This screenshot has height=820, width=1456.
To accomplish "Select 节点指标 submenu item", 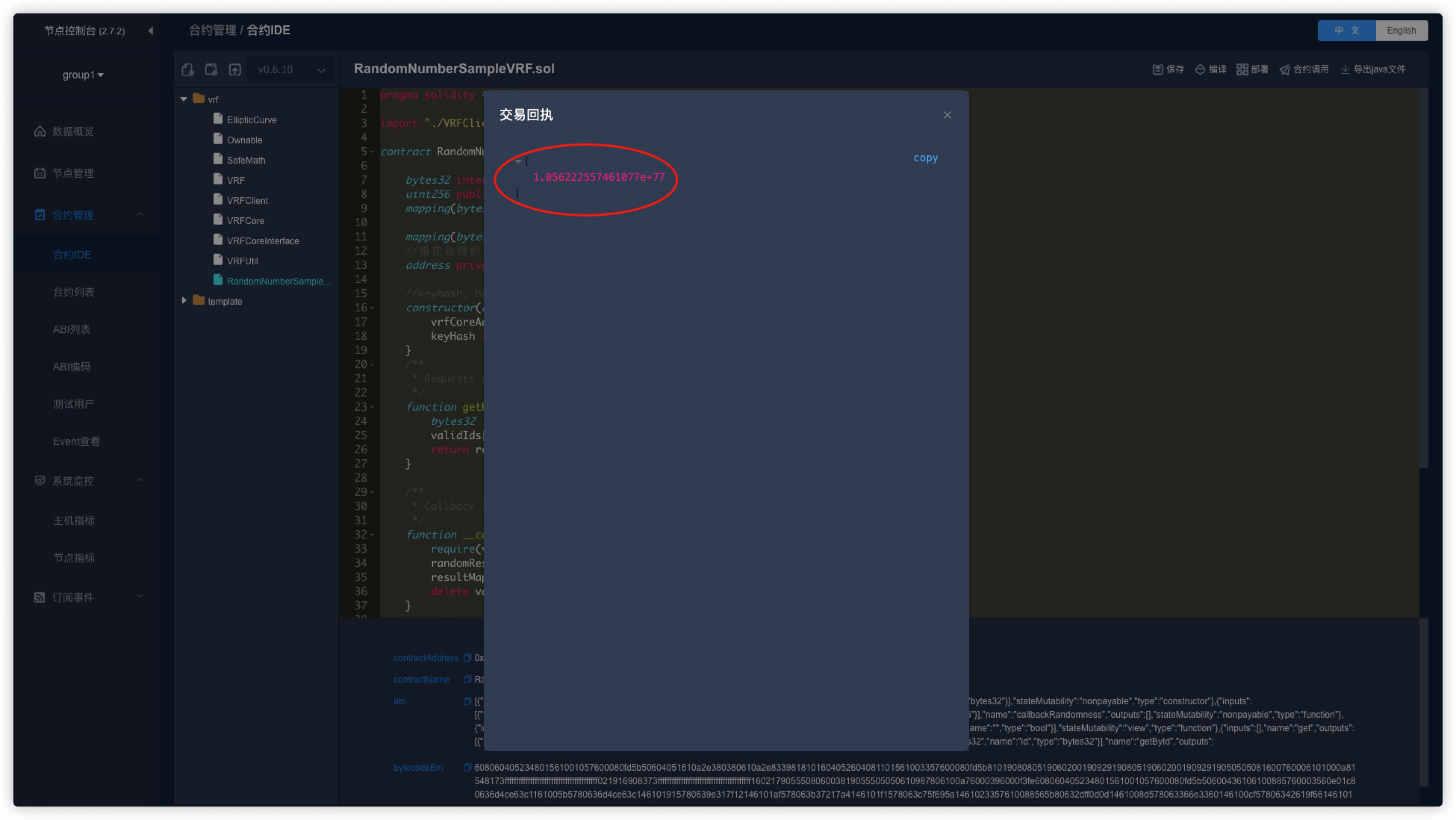I will (x=74, y=557).
